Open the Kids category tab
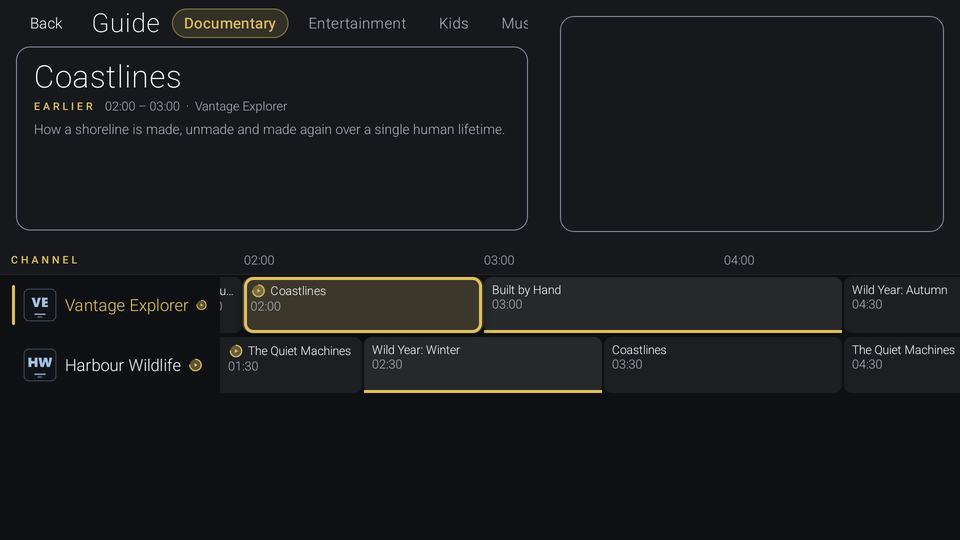This screenshot has height=540, width=960. pyautogui.click(x=453, y=23)
